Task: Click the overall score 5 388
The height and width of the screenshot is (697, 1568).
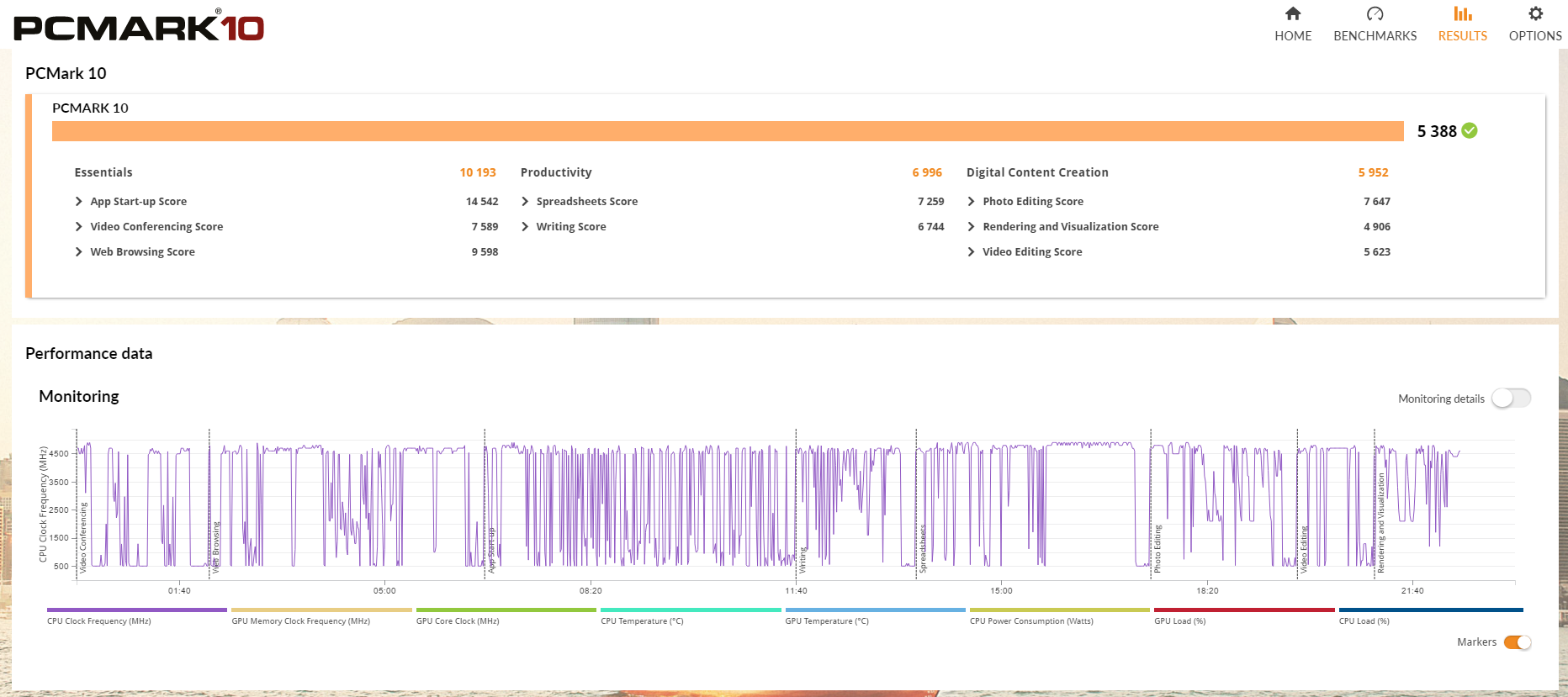Action: [x=1437, y=131]
